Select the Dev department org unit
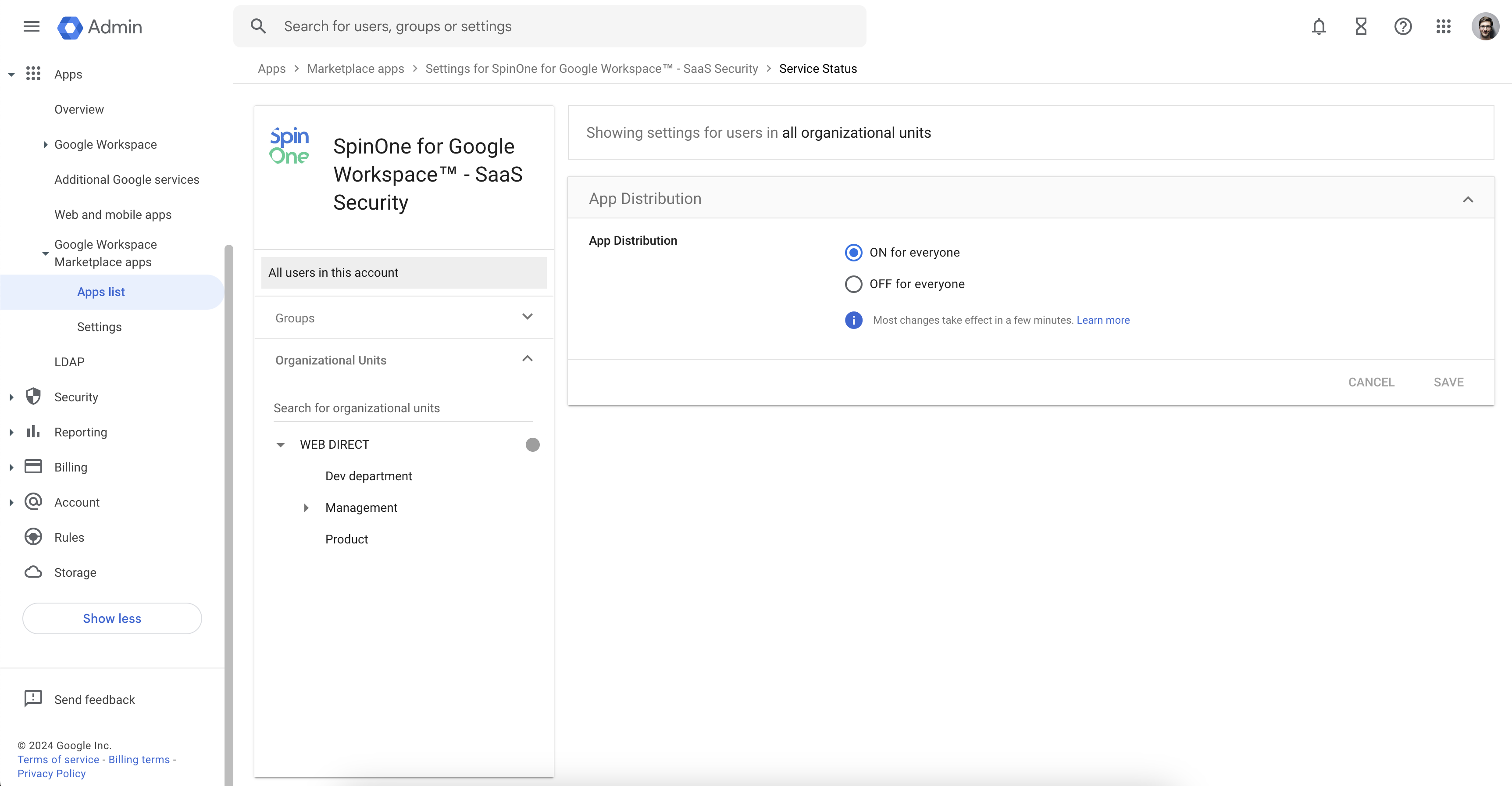The height and width of the screenshot is (786, 1512). click(369, 476)
